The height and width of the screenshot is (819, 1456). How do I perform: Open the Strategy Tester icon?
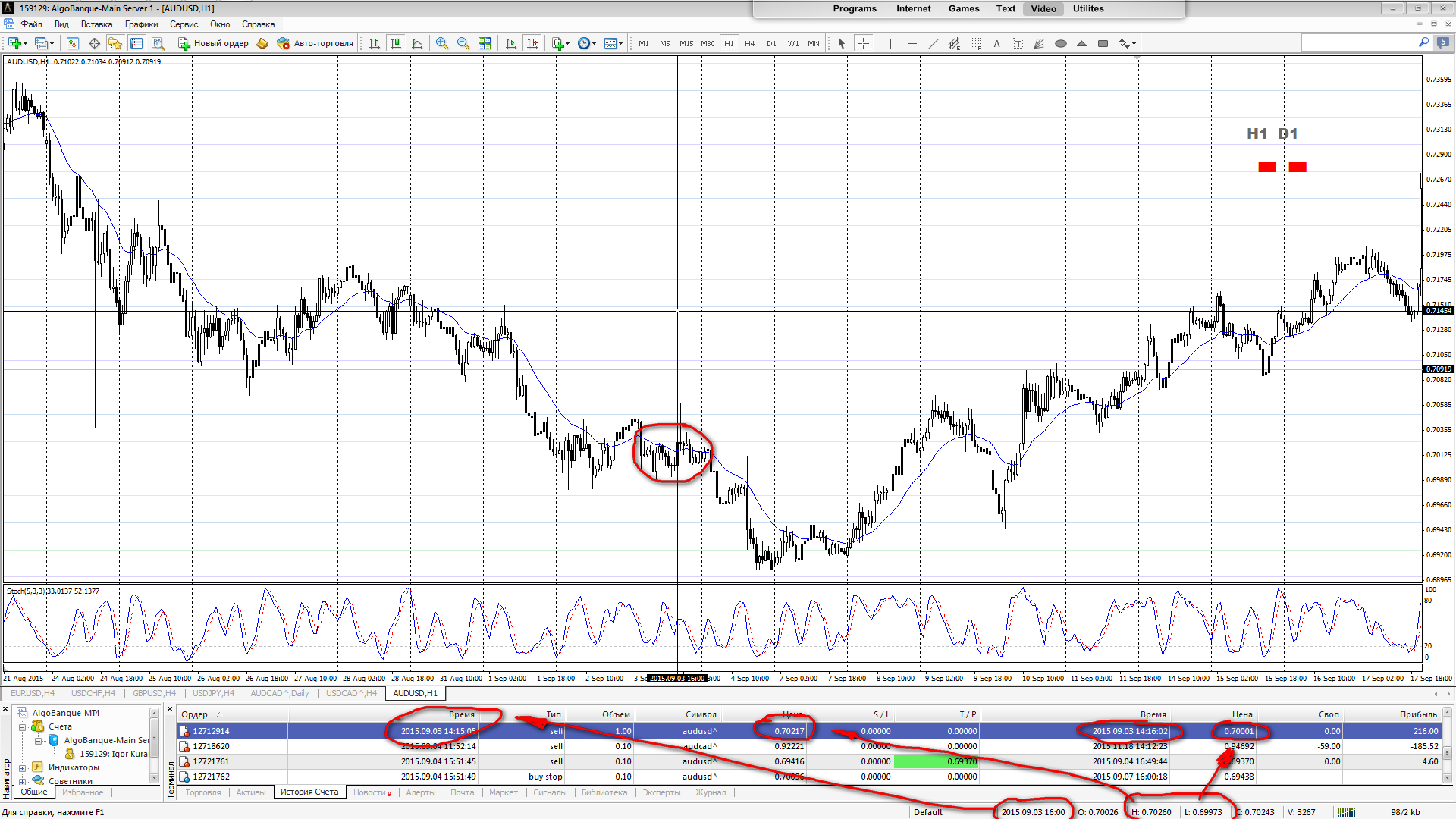point(158,43)
